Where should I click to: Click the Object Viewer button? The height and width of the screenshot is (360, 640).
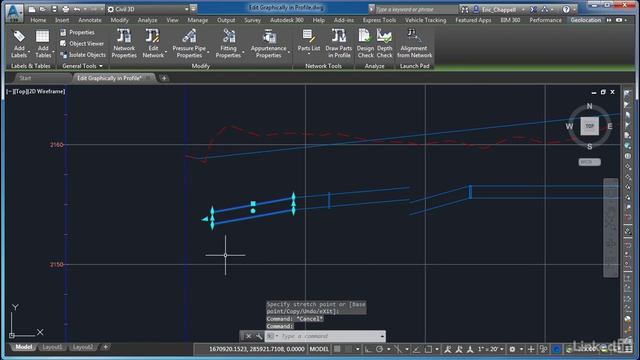click(82, 43)
